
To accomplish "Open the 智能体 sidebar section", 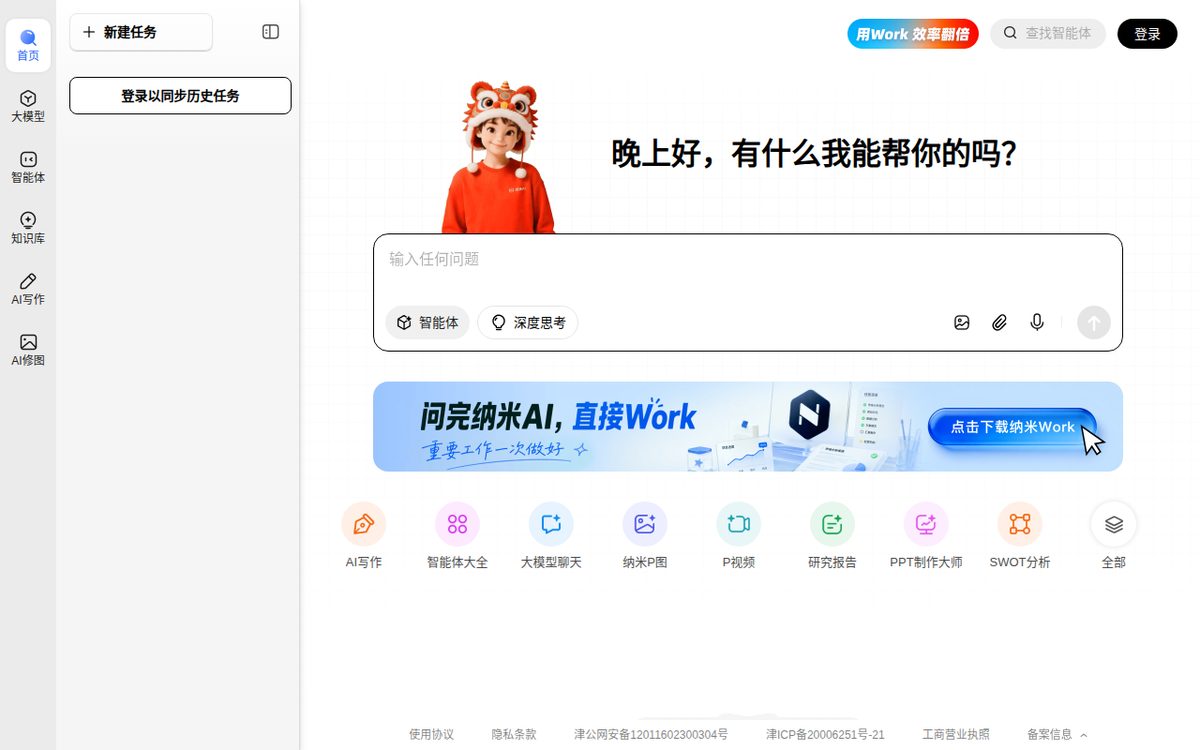I will 28,167.
